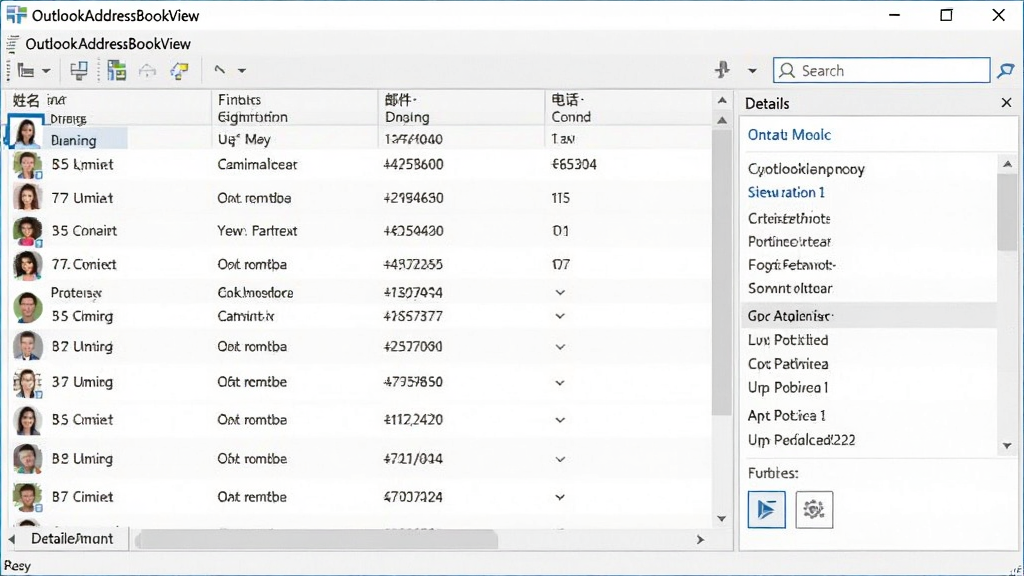The width and height of the screenshot is (1024, 576).
Task: Click the blue search-go icon after search box
Action: pyautogui.click(x=1006, y=71)
